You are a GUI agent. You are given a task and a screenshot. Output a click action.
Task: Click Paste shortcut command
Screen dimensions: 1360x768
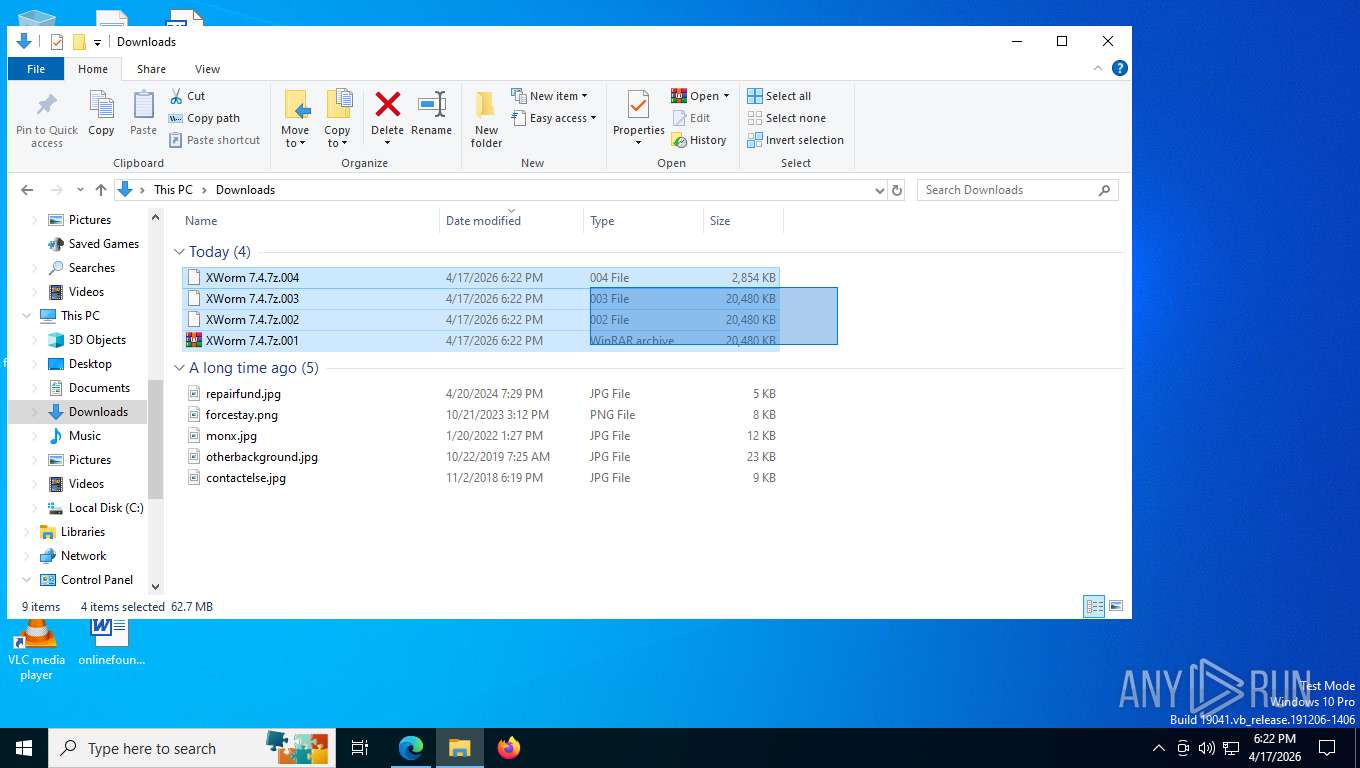pyautogui.click(x=215, y=140)
